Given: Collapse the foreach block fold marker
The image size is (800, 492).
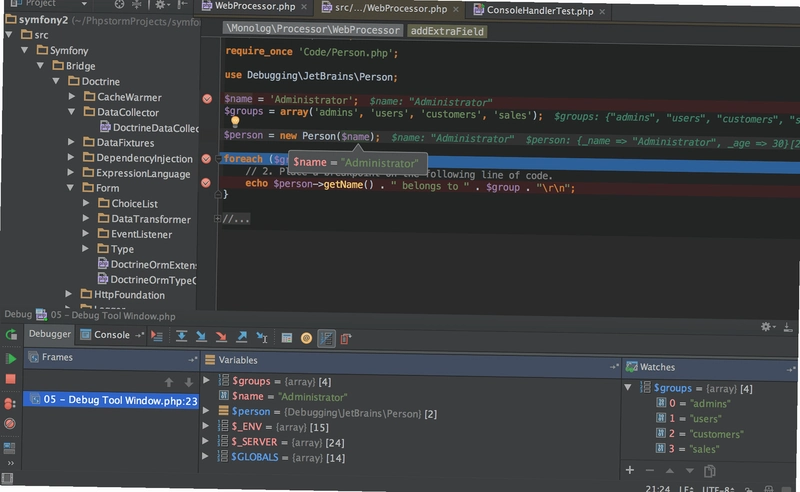Looking at the screenshot, I should coord(218,159).
